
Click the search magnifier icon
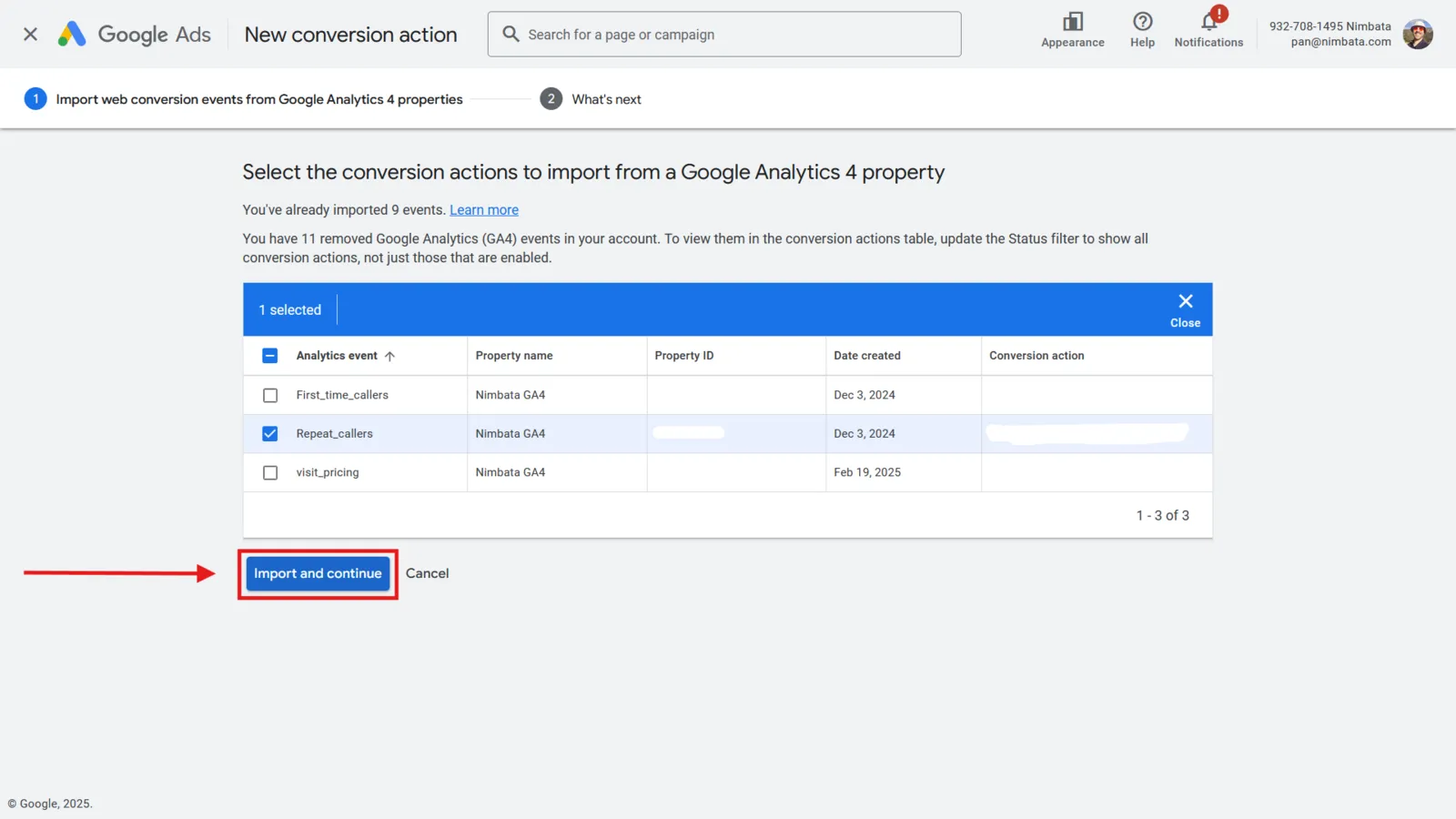click(x=511, y=35)
